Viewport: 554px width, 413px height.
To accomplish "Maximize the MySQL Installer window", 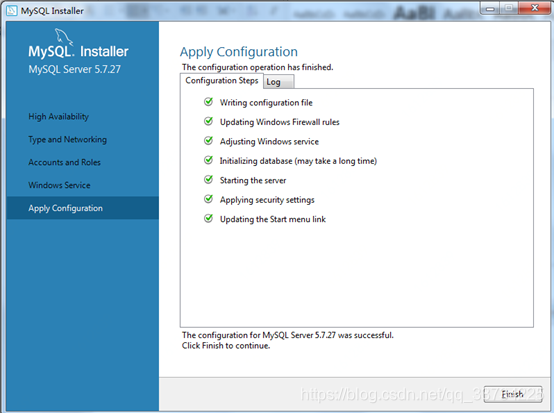I will 509,9.
